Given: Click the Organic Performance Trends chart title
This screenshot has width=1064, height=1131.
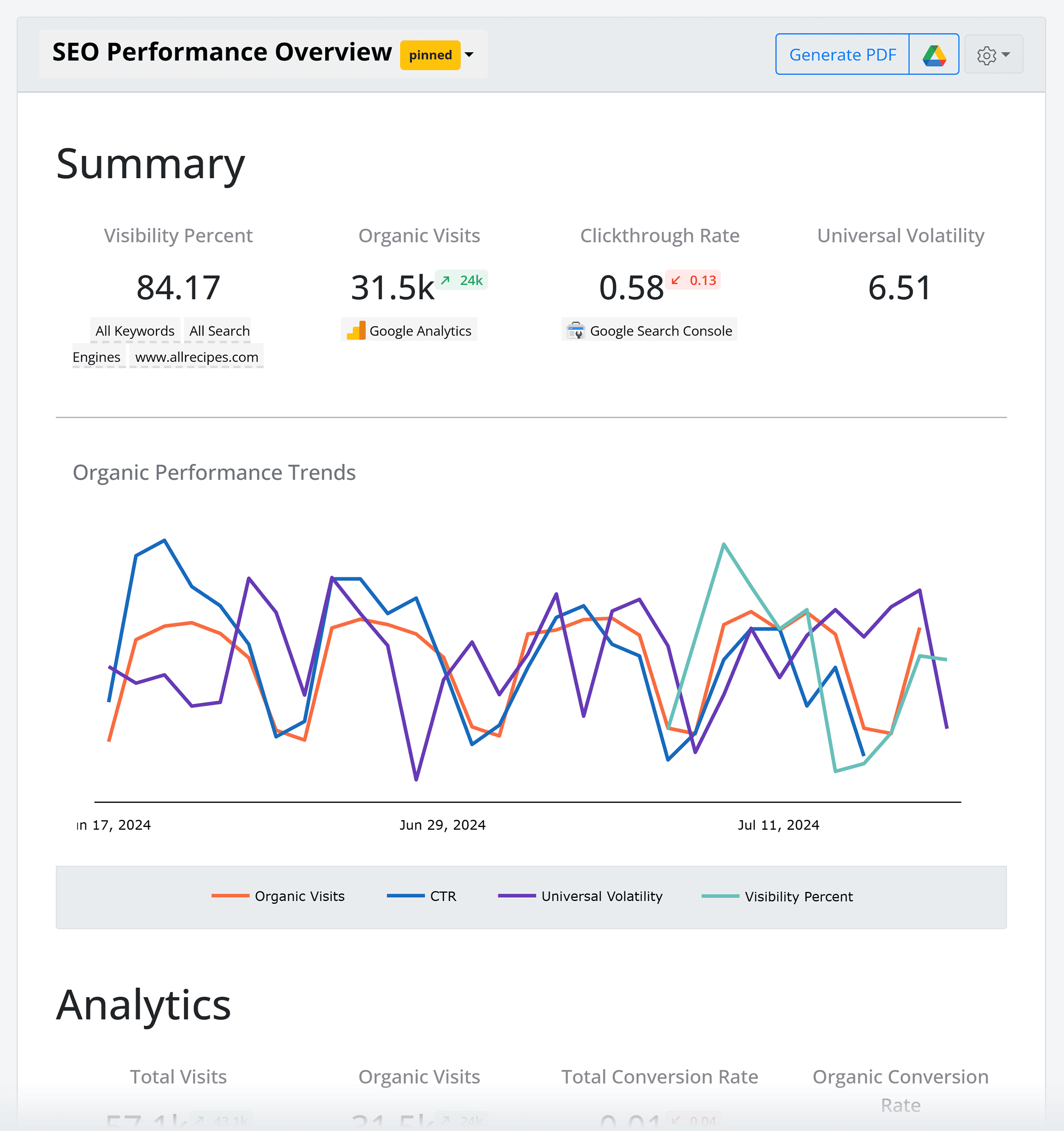Looking at the screenshot, I should 214,472.
